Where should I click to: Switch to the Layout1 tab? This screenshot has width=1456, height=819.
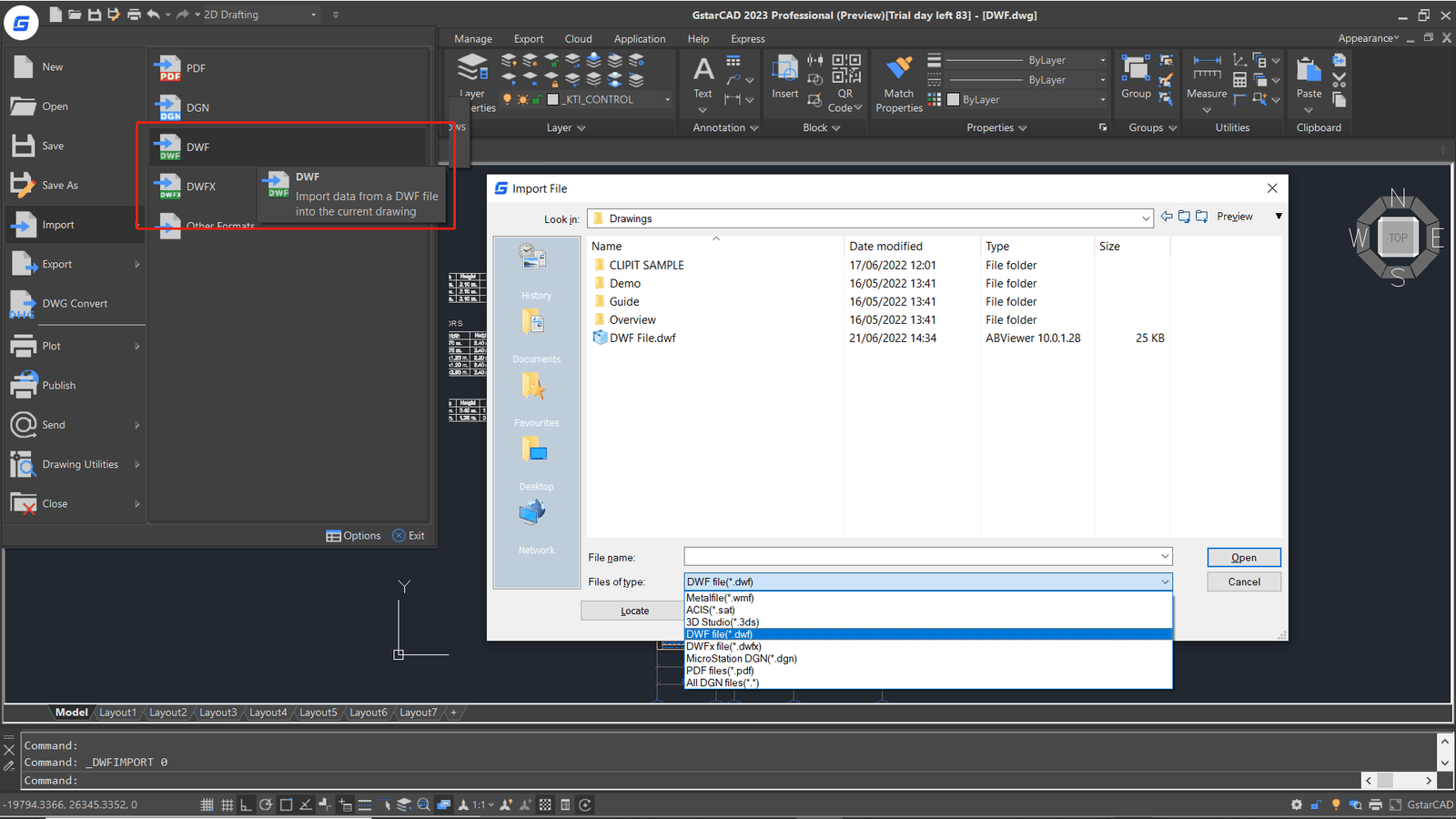click(x=117, y=713)
